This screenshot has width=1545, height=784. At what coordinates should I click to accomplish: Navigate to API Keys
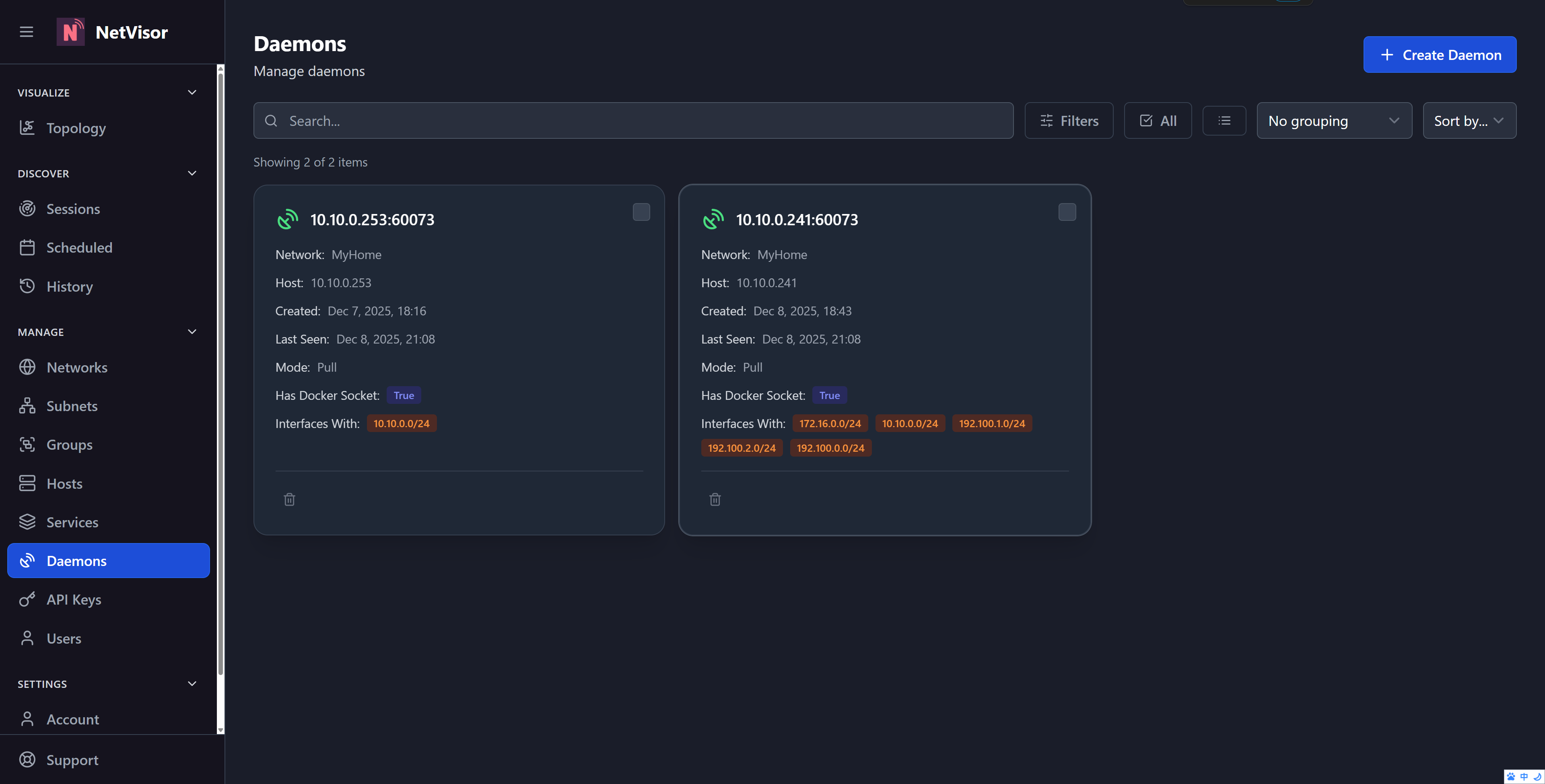click(x=73, y=599)
